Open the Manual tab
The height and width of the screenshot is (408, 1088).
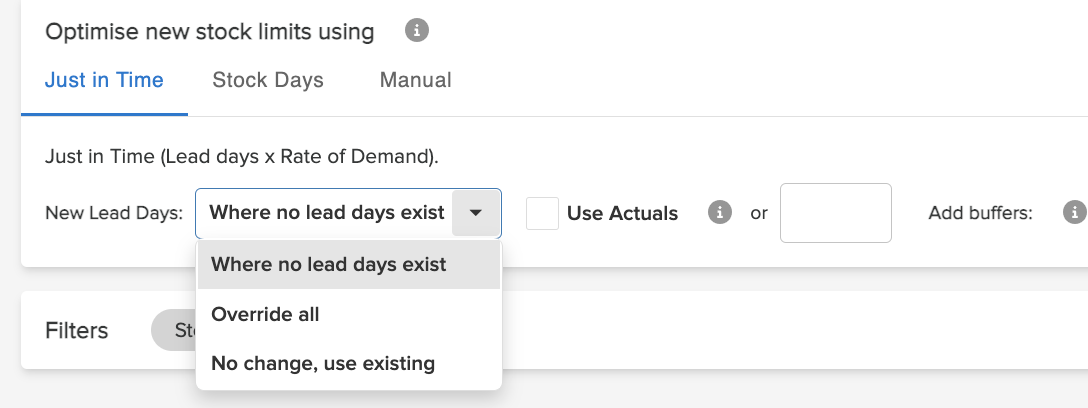click(416, 80)
